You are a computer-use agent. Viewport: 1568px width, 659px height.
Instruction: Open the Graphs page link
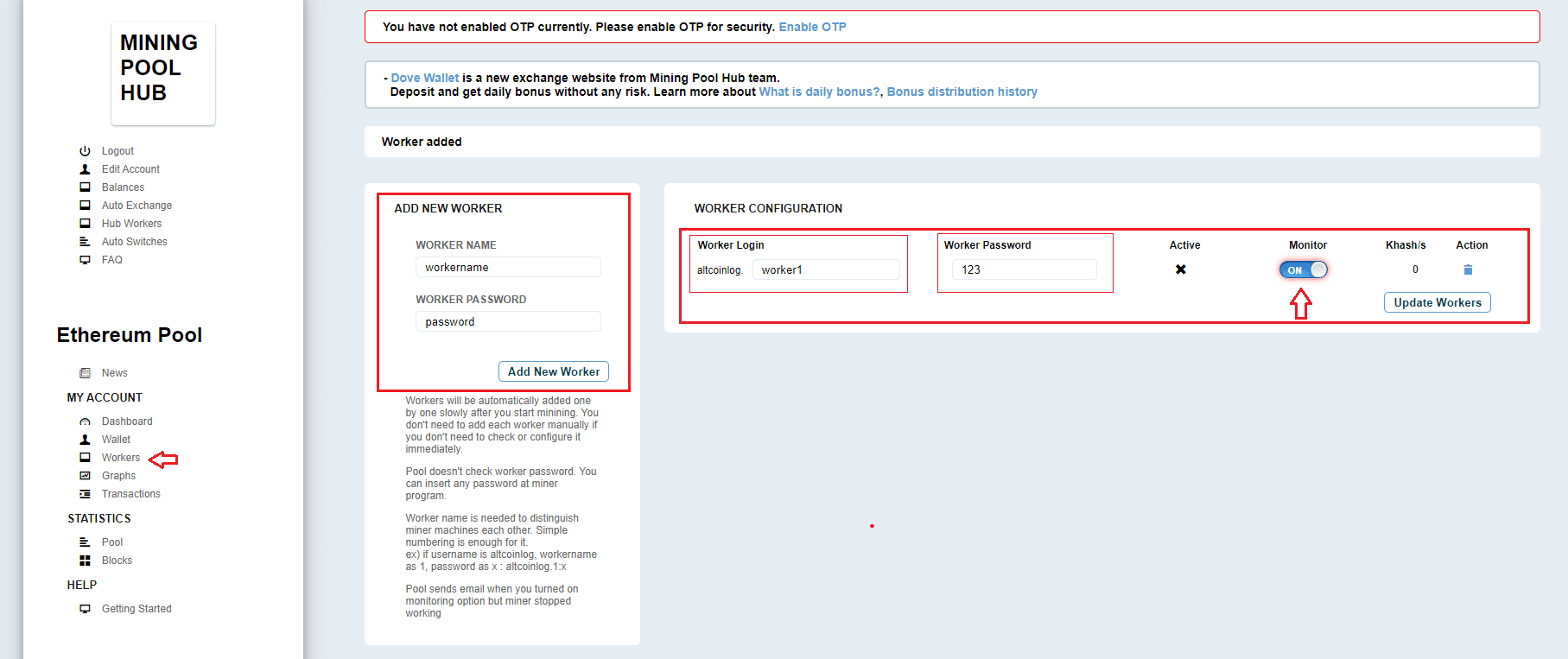pos(118,476)
